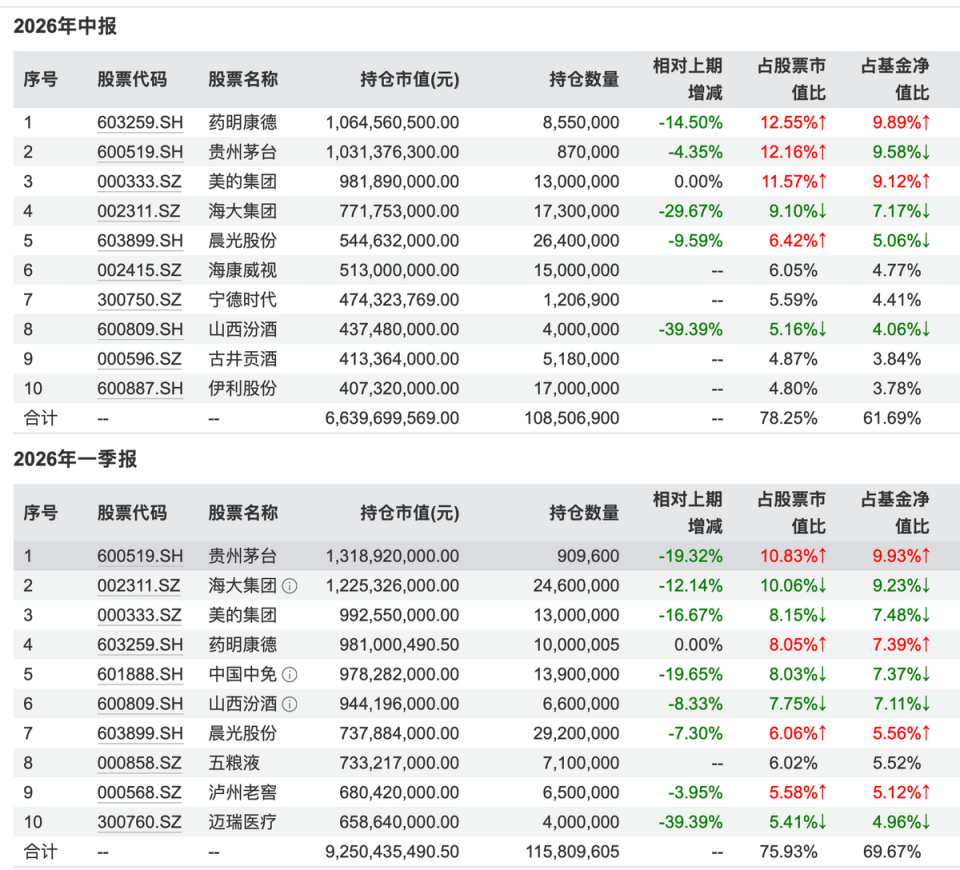Open stock code 600519.SH in 2026年一季报 table
Image resolution: width=960 pixels, height=870 pixels.
pyautogui.click(x=140, y=556)
